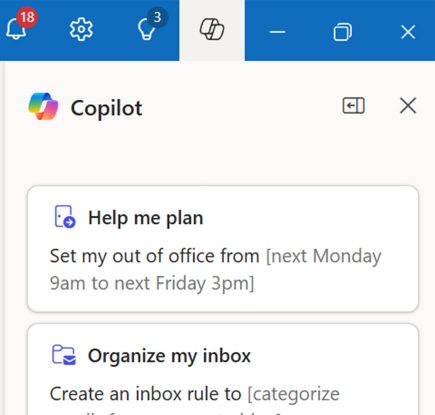Collapse Copilot panel with the dock icon

click(353, 106)
